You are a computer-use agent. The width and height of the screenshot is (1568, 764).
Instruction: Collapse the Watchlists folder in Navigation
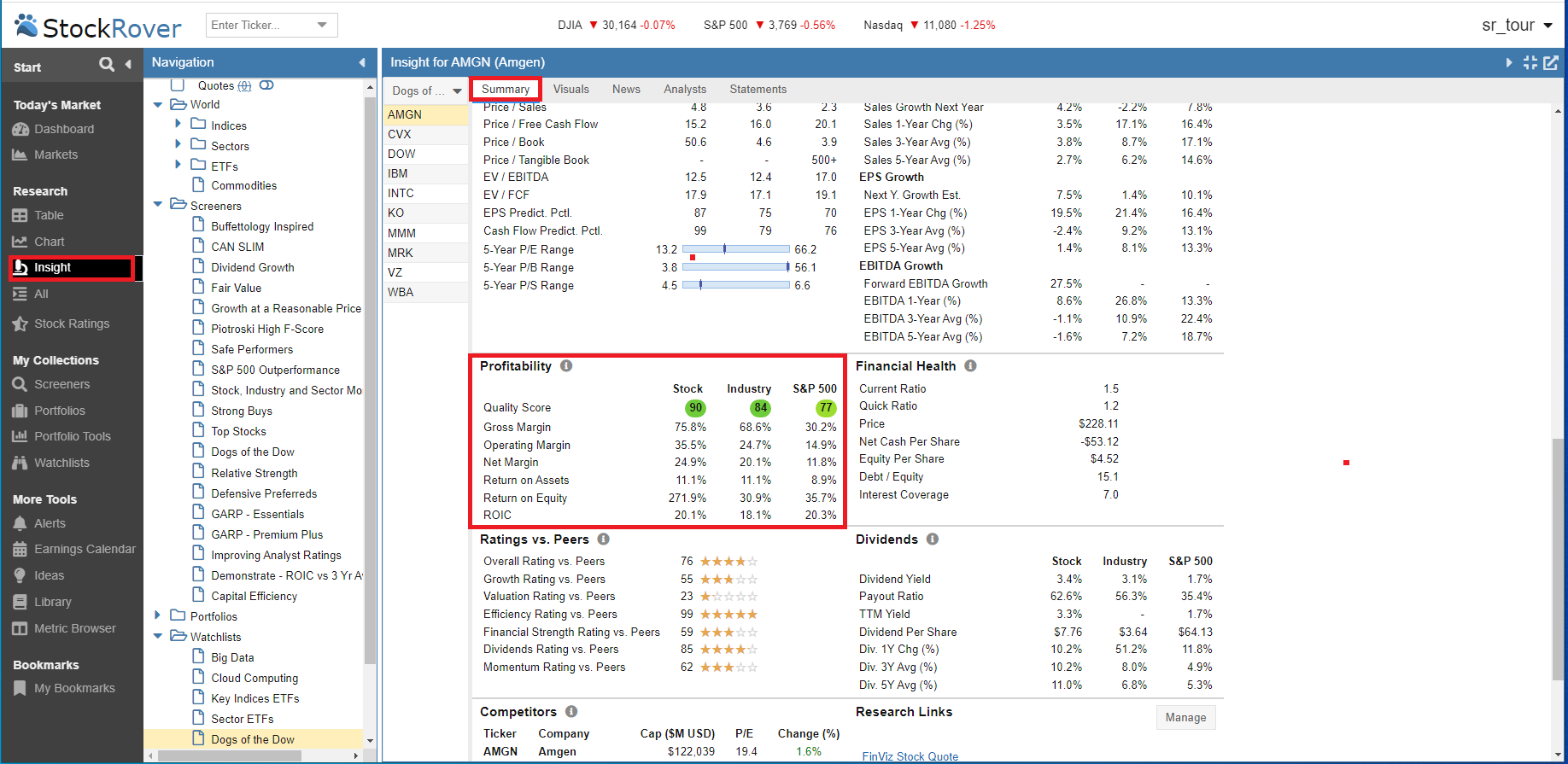coord(158,636)
